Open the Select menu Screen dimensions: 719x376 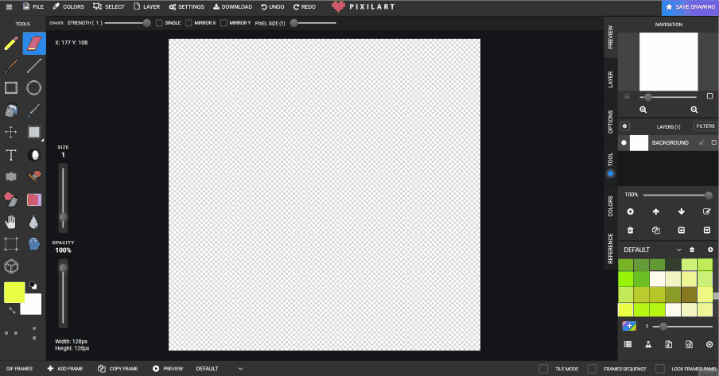click(x=109, y=7)
